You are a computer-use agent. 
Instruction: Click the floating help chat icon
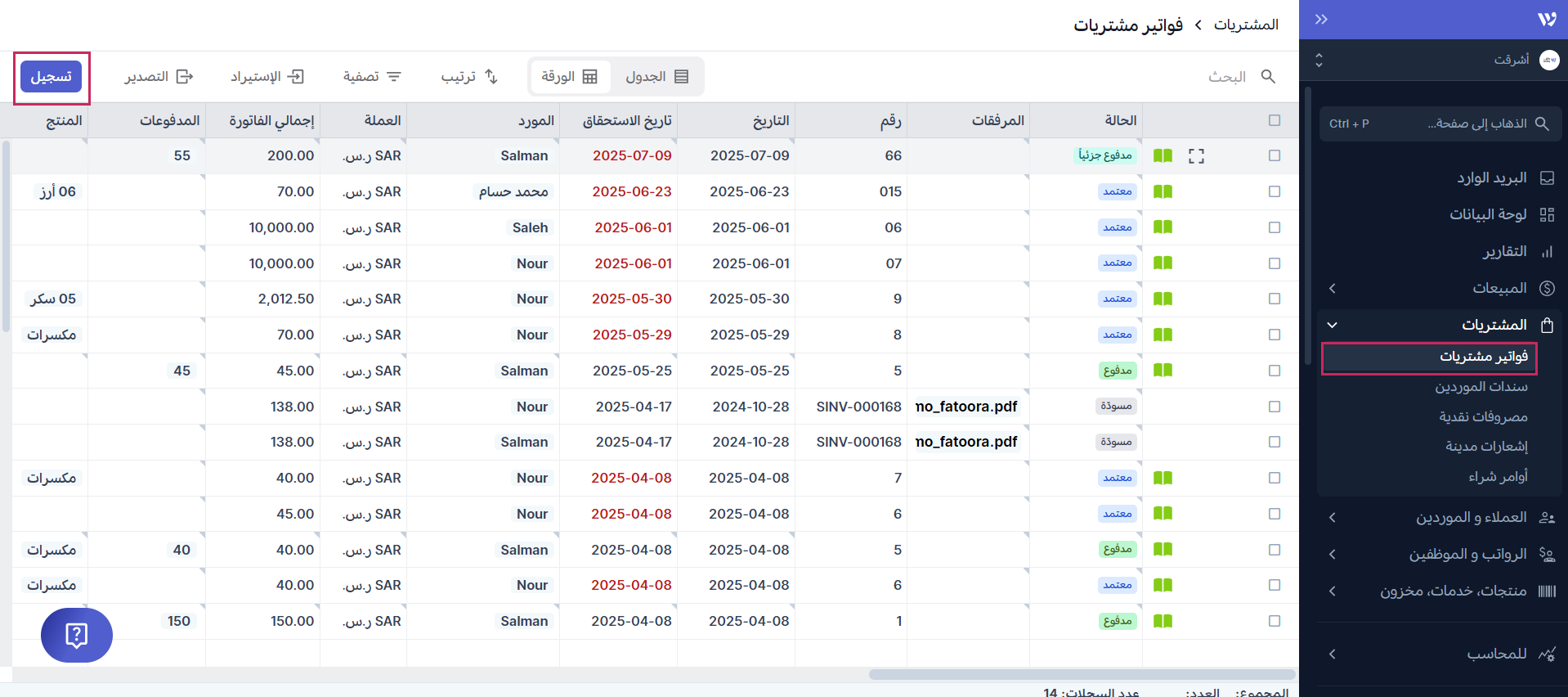(x=77, y=635)
